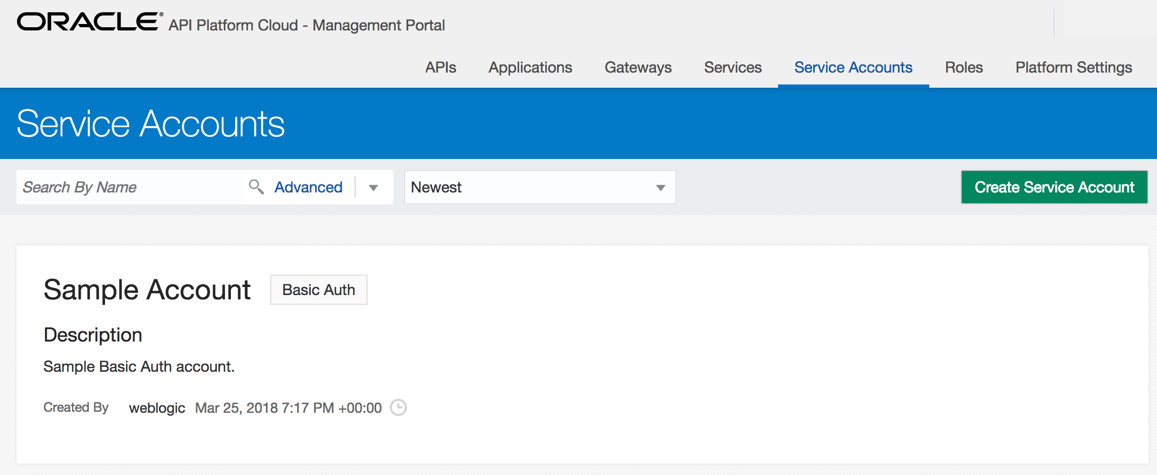
Task: Open the APIs tab
Action: [441, 68]
